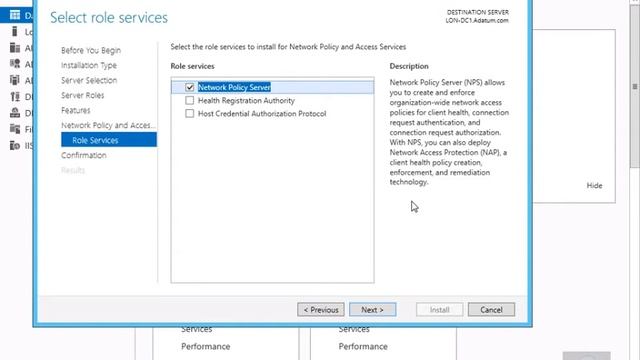Select 'Network Policy Server' label text
Screen dimensions: 640x360
pos(234,87)
